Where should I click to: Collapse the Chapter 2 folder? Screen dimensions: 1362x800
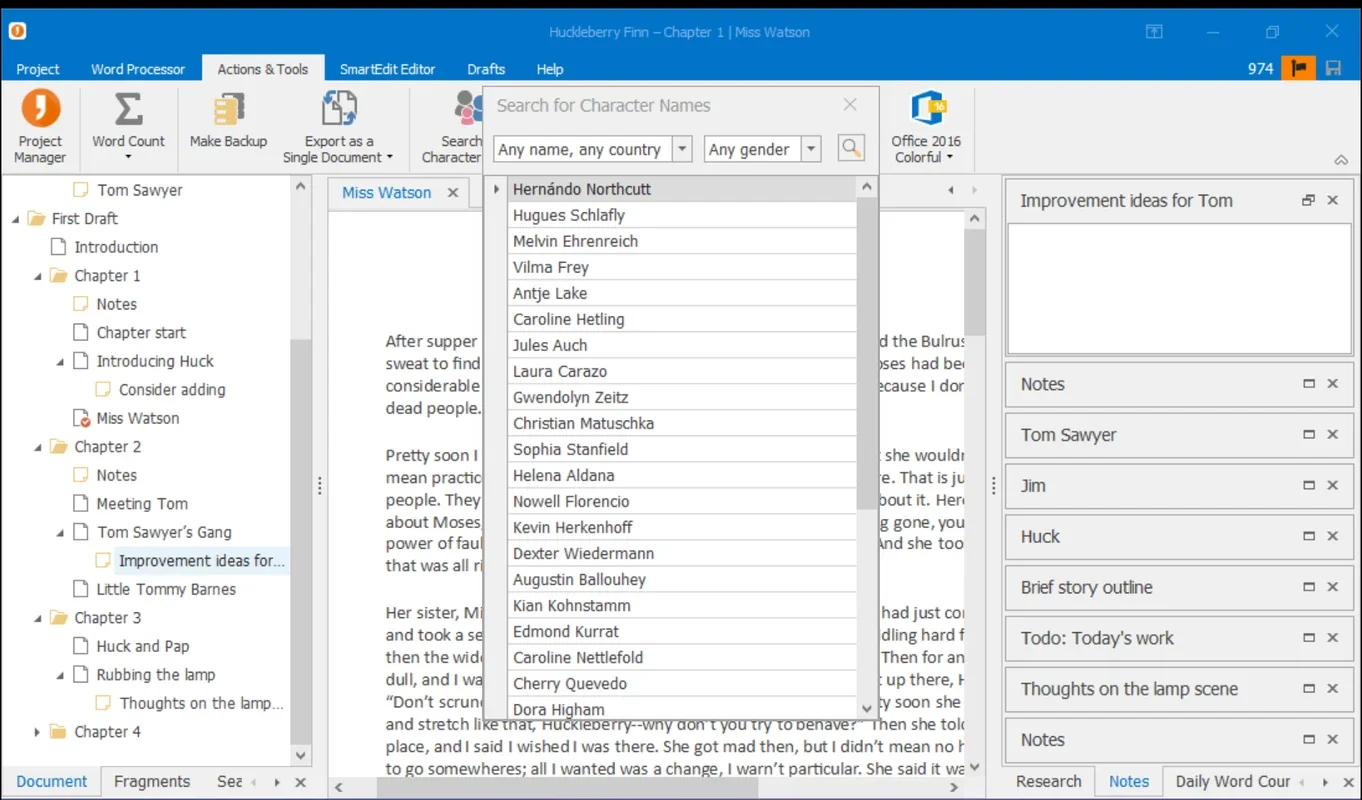(x=38, y=447)
